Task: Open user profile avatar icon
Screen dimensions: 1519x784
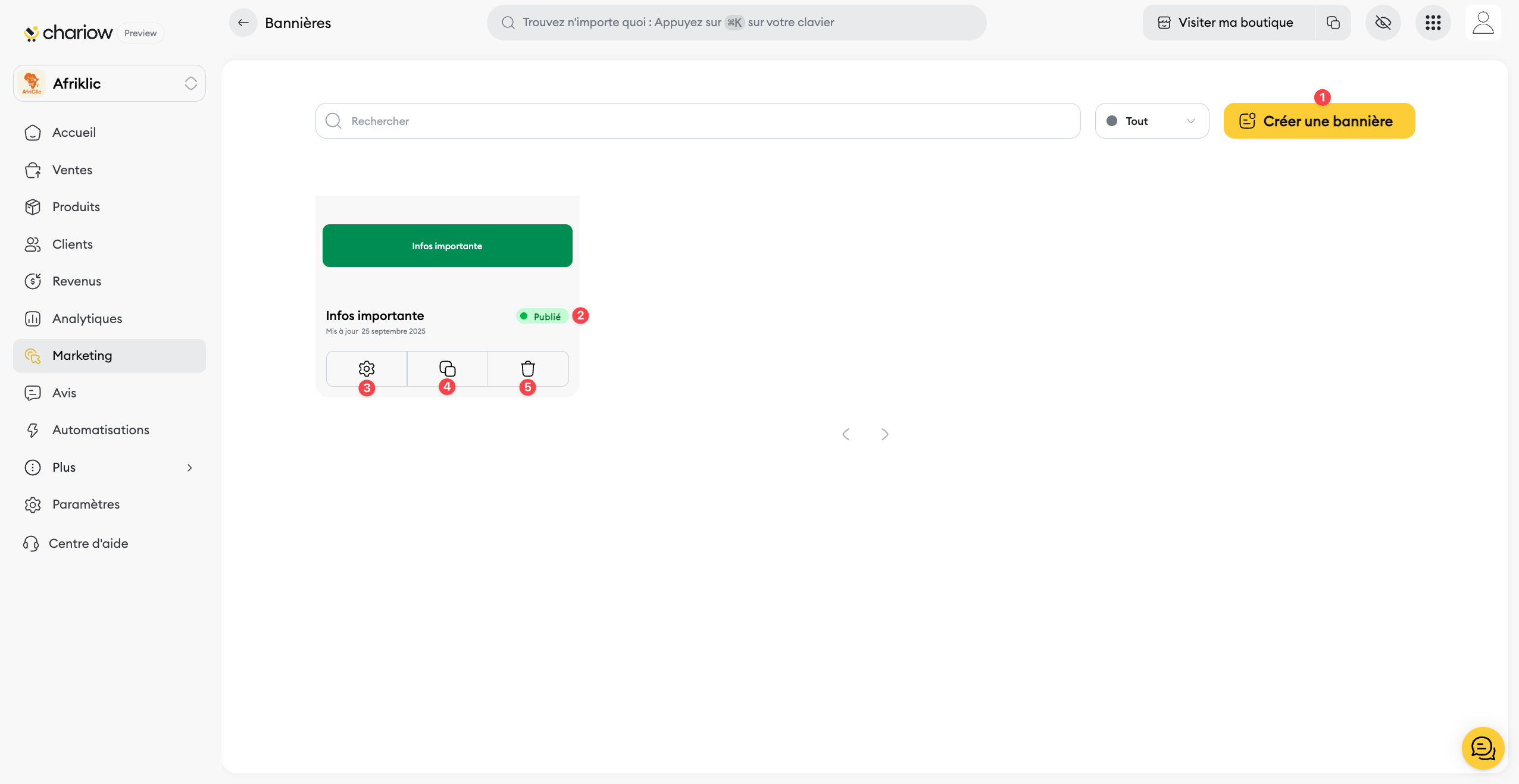Action: 1483,23
